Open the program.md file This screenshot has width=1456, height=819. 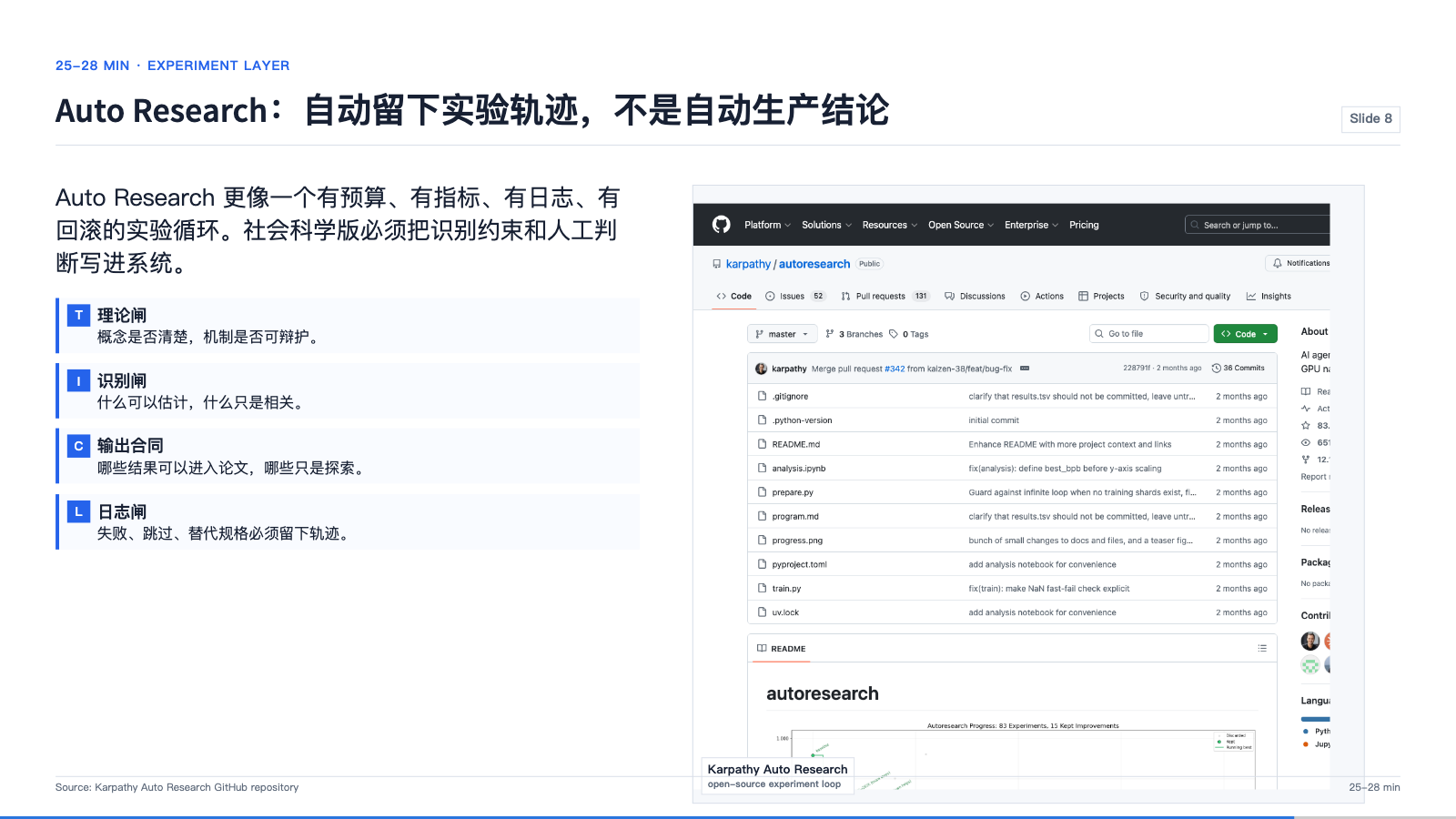(x=795, y=517)
